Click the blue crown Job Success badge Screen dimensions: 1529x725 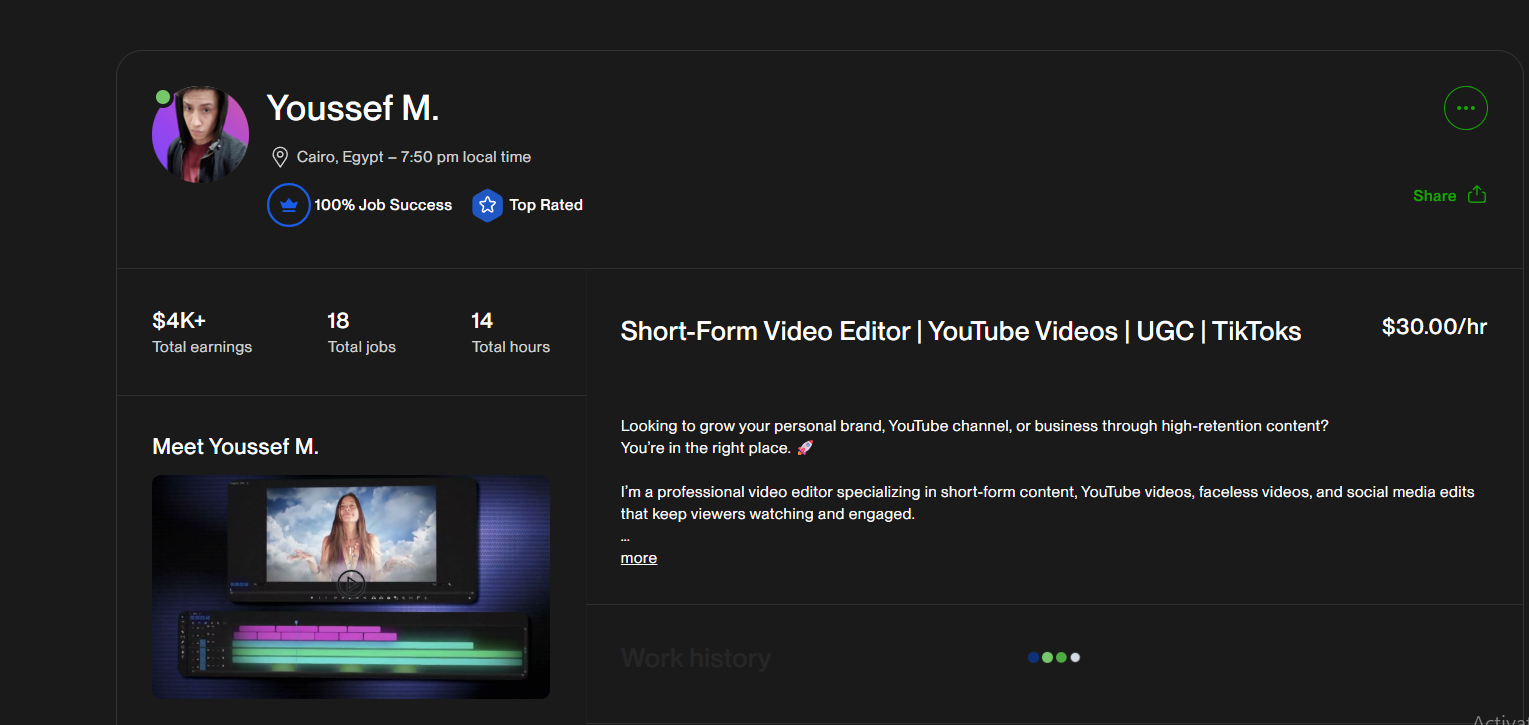tap(289, 205)
